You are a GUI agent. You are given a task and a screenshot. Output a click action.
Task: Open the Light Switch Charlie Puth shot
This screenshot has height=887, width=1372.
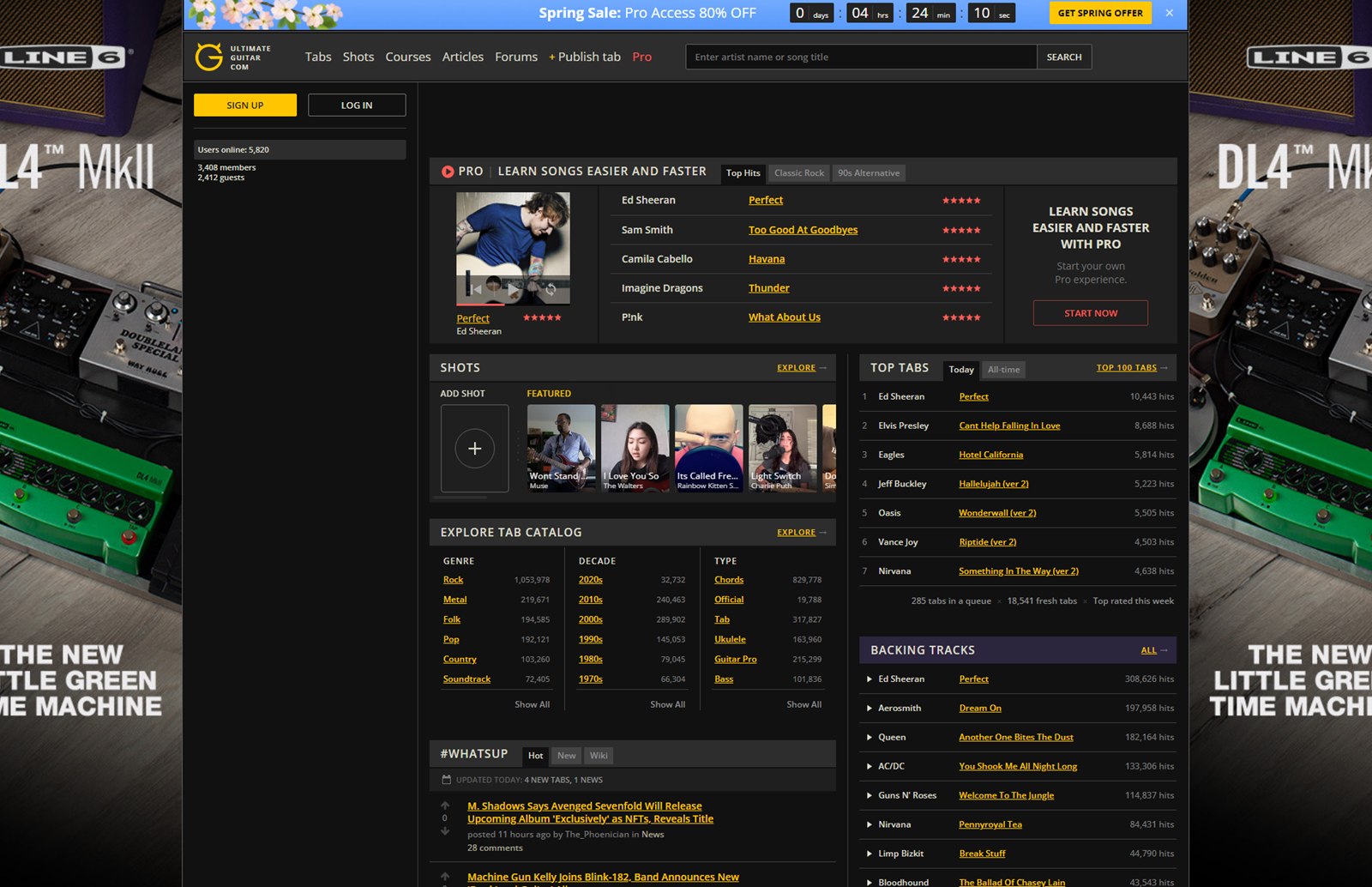pyautogui.click(x=782, y=448)
